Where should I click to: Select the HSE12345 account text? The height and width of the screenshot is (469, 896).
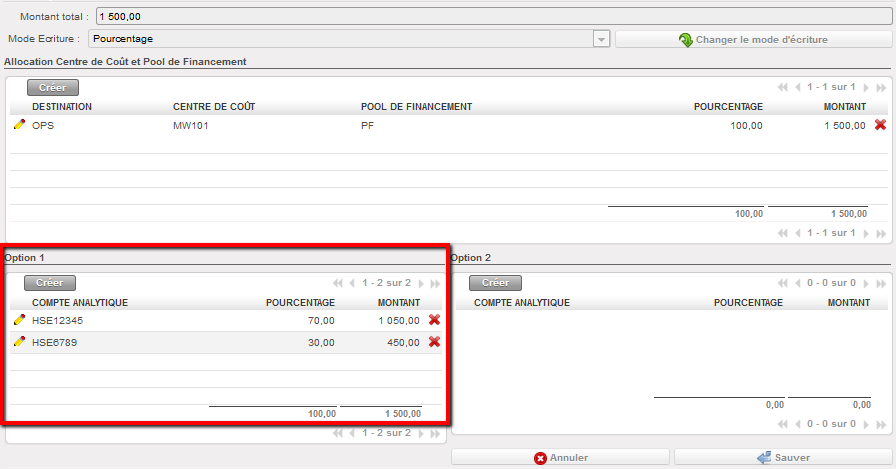click(x=57, y=320)
